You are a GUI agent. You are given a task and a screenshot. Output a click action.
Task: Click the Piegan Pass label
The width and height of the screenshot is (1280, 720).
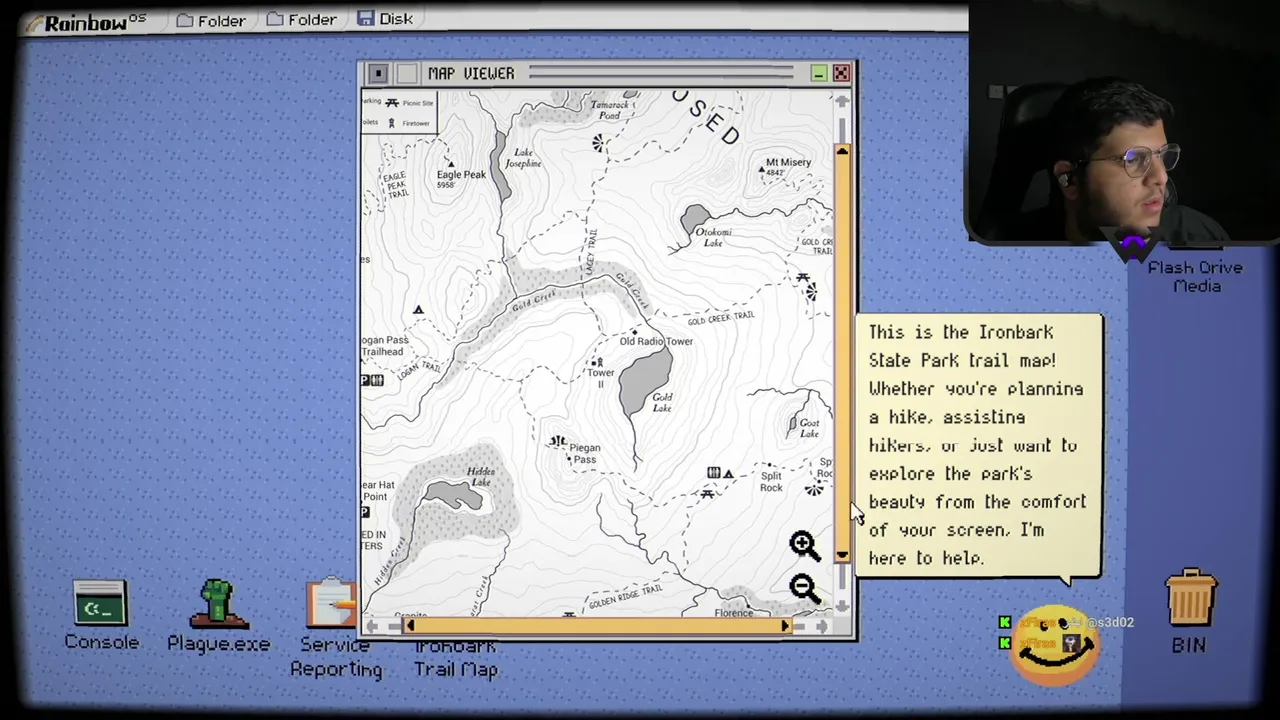pos(585,454)
